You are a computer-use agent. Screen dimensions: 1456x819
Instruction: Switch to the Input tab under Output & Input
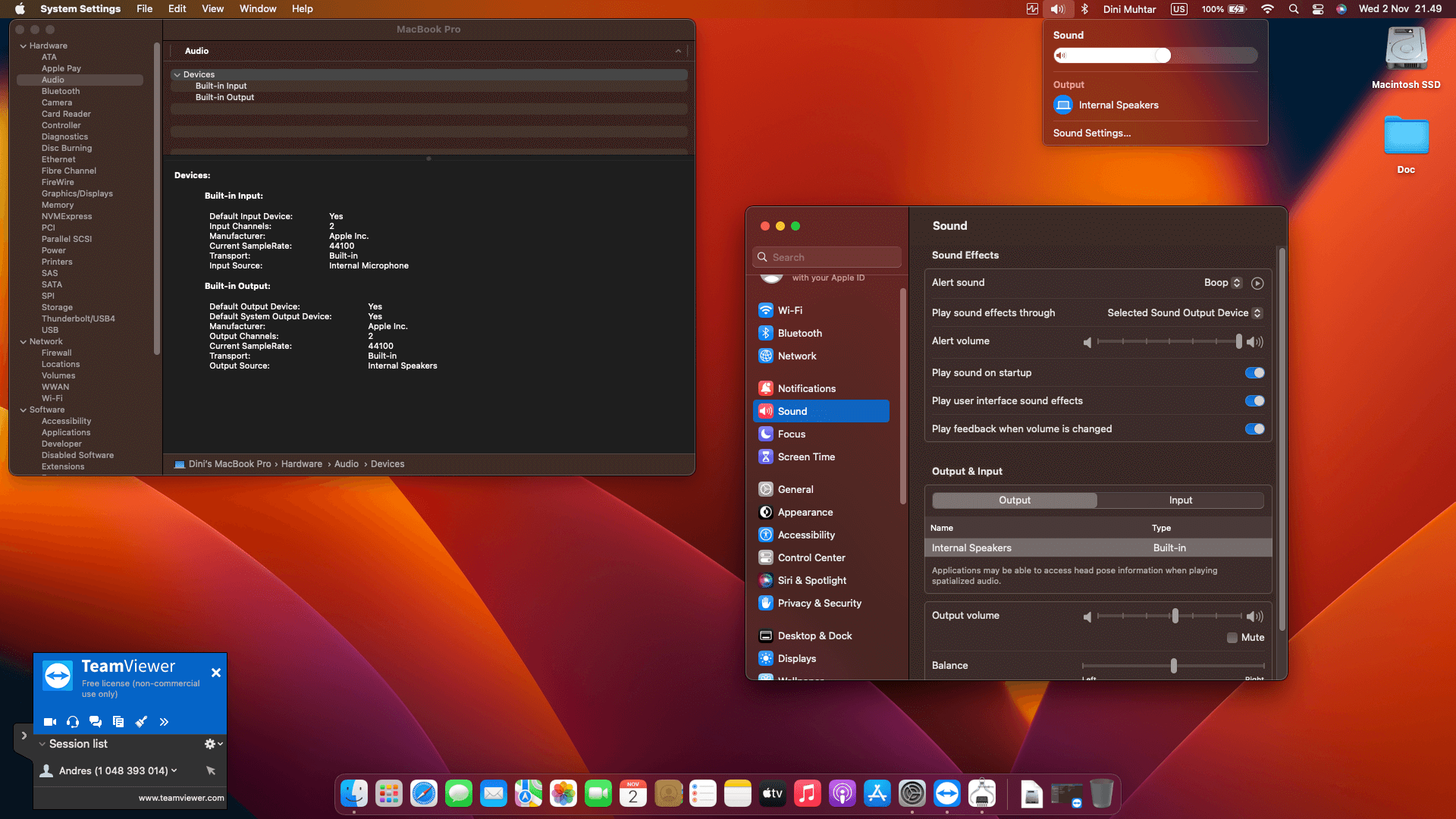pyautogui.click(x=1180, y=500)
